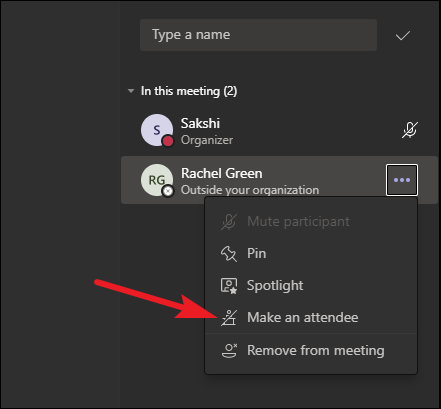
Task: Click the In this meeting (2) header
Action: click(189, 91)
